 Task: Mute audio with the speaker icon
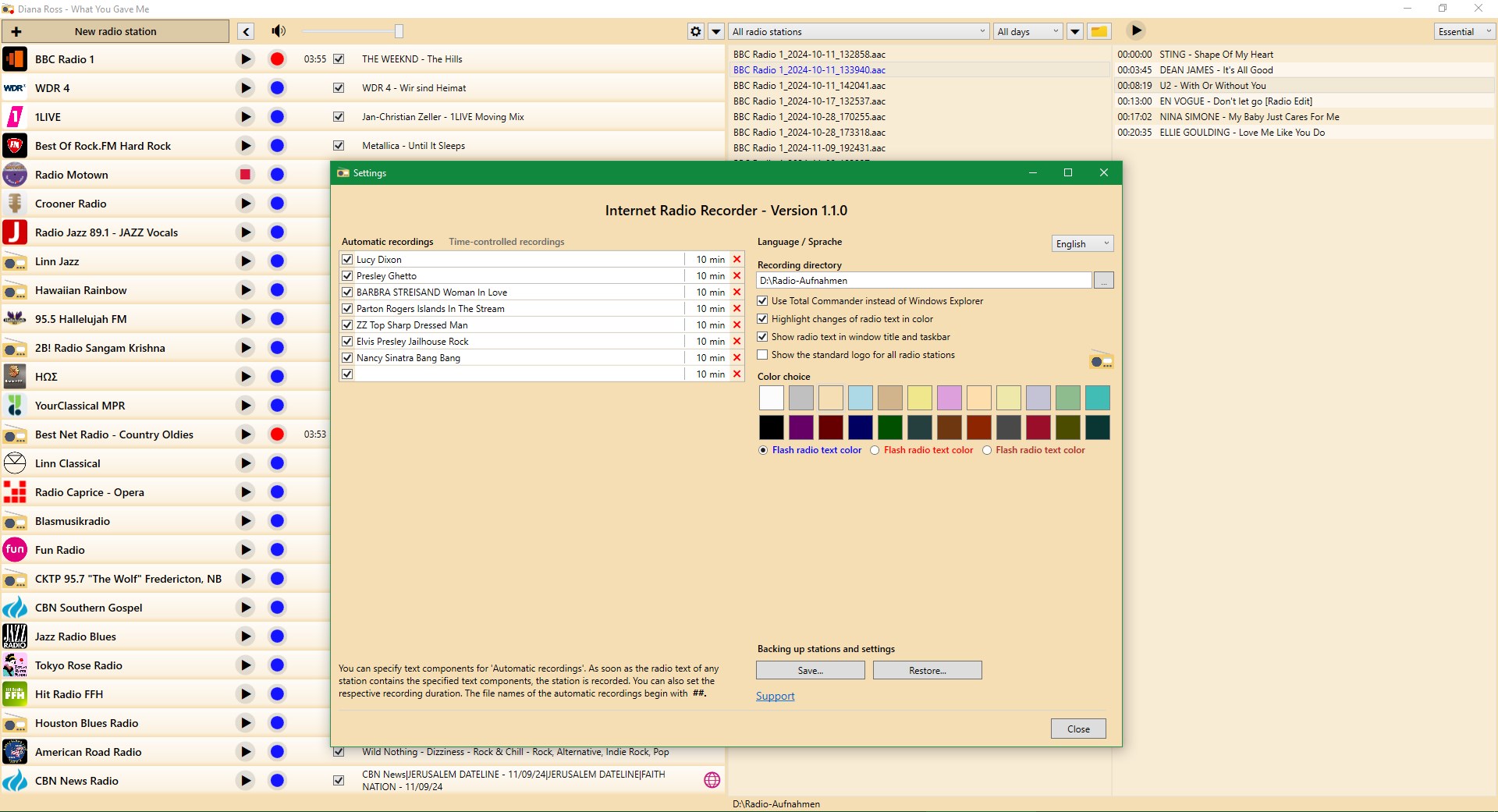[x=278, y=31]
